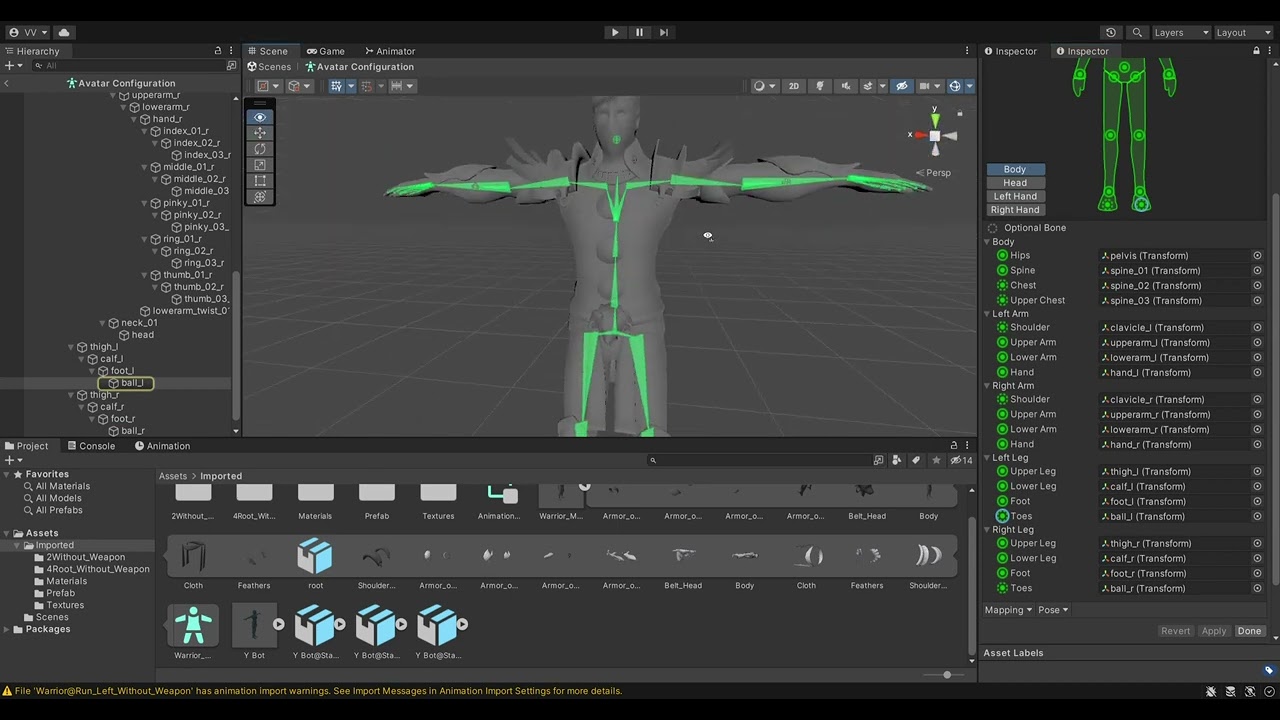Image resolution: width=1280 pixels, height=720 pixels.
Task: Click the Right Hand mapping button
Action: pos(1015,210)
